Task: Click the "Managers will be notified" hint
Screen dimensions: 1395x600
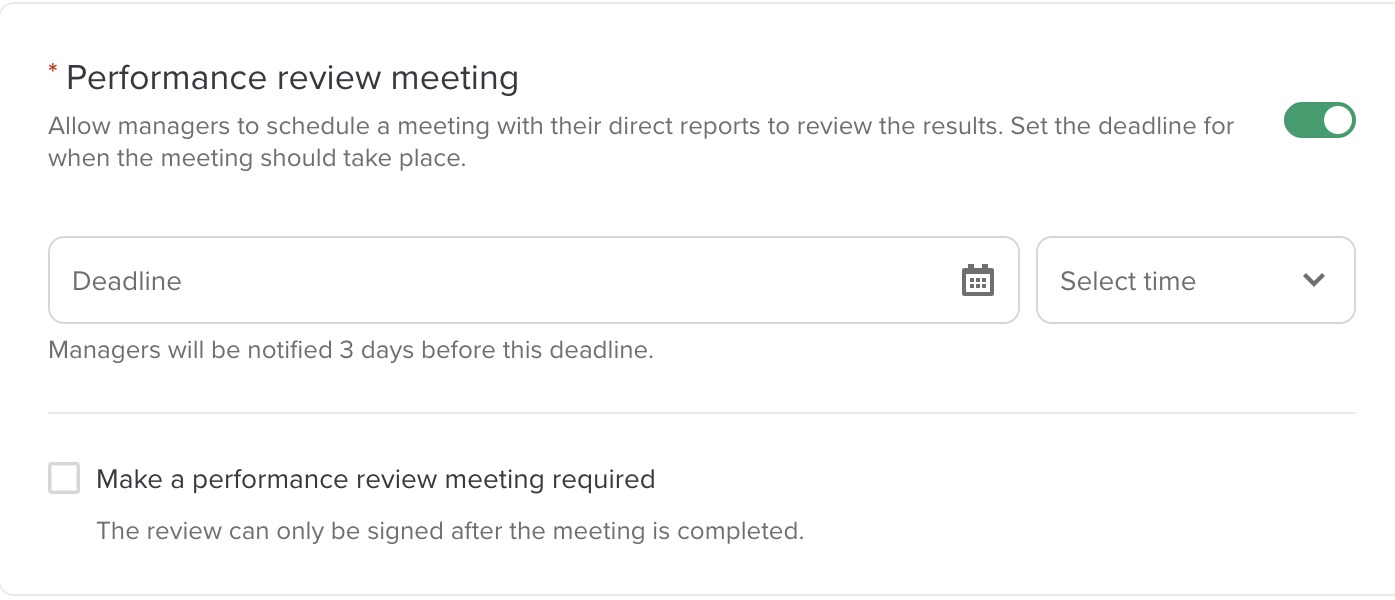Action: click(350, 351)
